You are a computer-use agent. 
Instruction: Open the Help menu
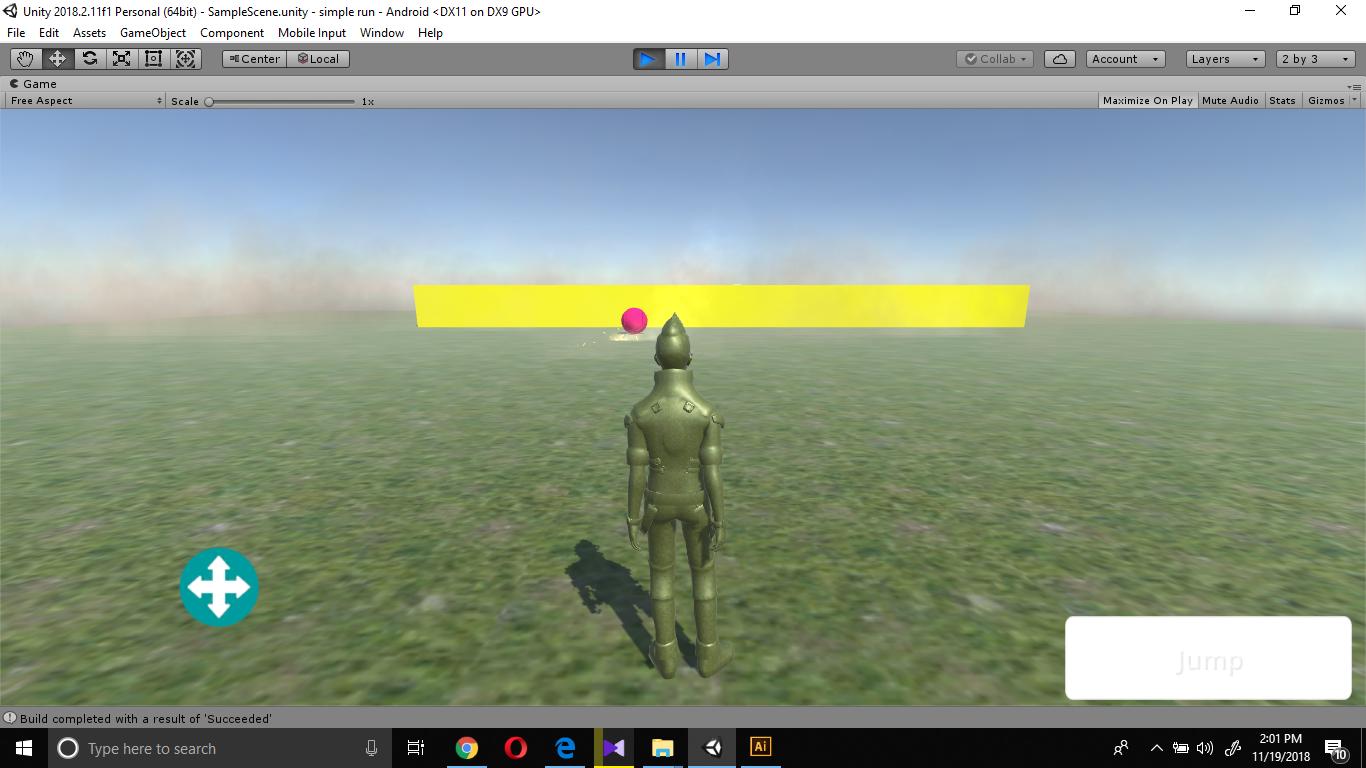(x=430, y=33)
